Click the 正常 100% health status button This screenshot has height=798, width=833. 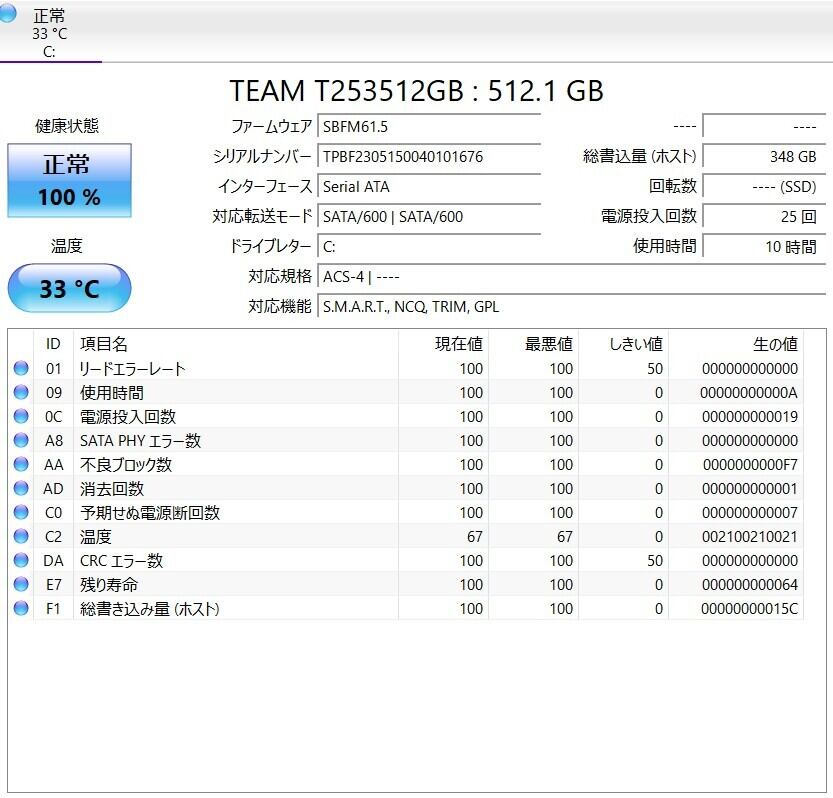69,181
